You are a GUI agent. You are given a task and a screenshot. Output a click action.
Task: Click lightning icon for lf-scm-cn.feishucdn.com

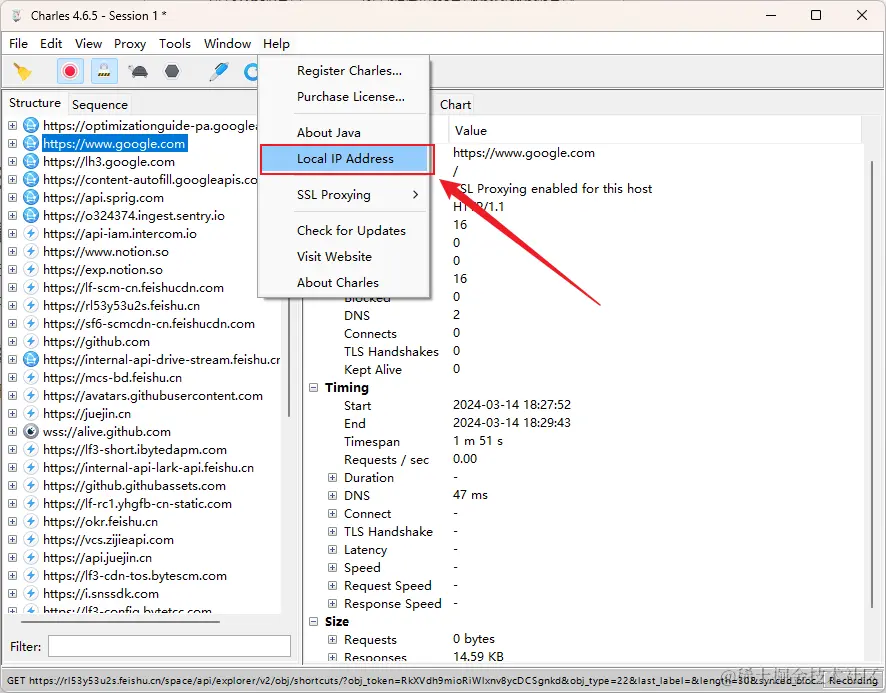[x=31, y=288]
